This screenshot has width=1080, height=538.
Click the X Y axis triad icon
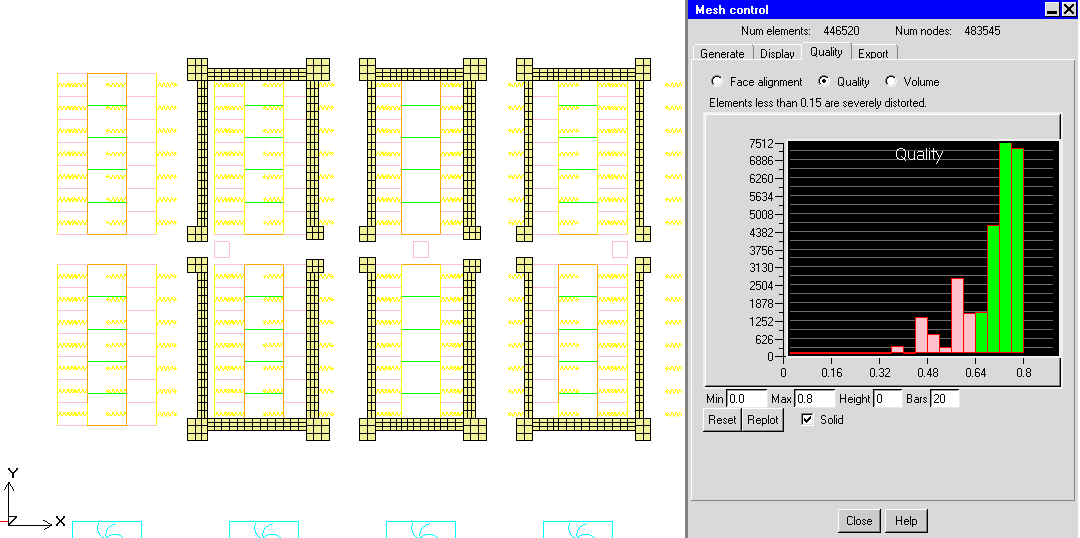pos(31,497)
